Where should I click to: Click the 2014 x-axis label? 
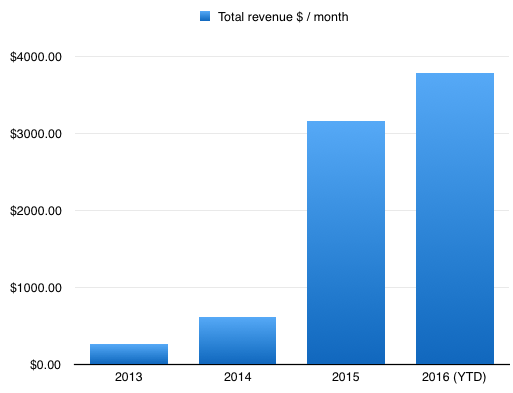(237, 377)
